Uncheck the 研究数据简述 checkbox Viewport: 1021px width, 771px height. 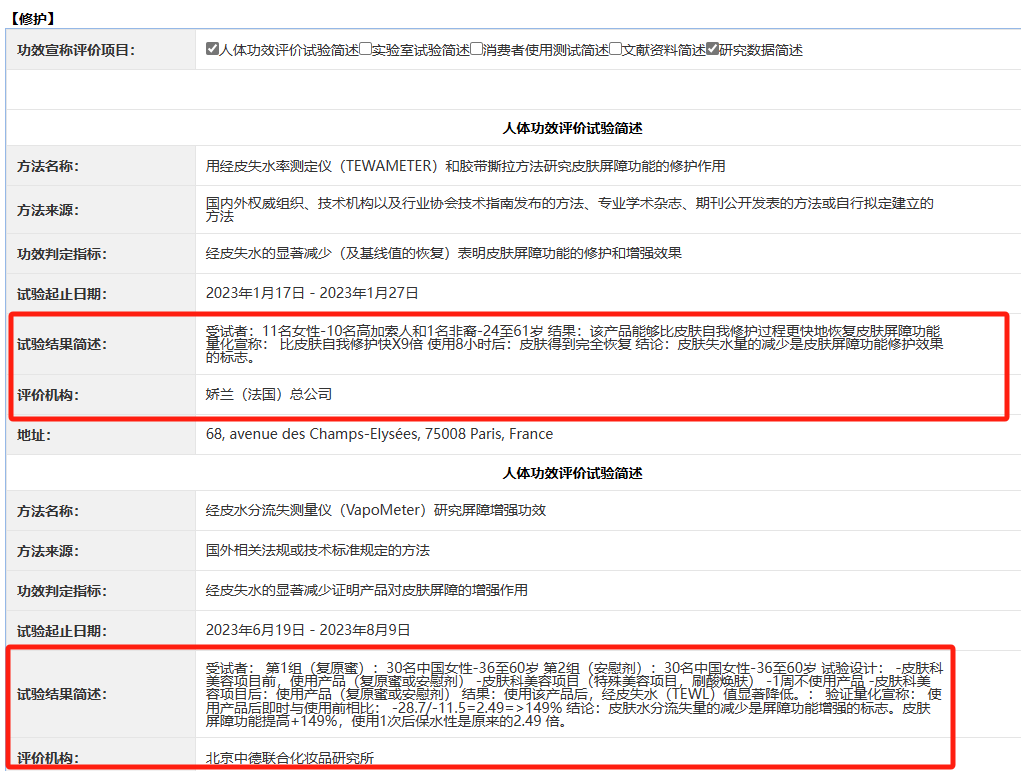click(x=712, y=49)
